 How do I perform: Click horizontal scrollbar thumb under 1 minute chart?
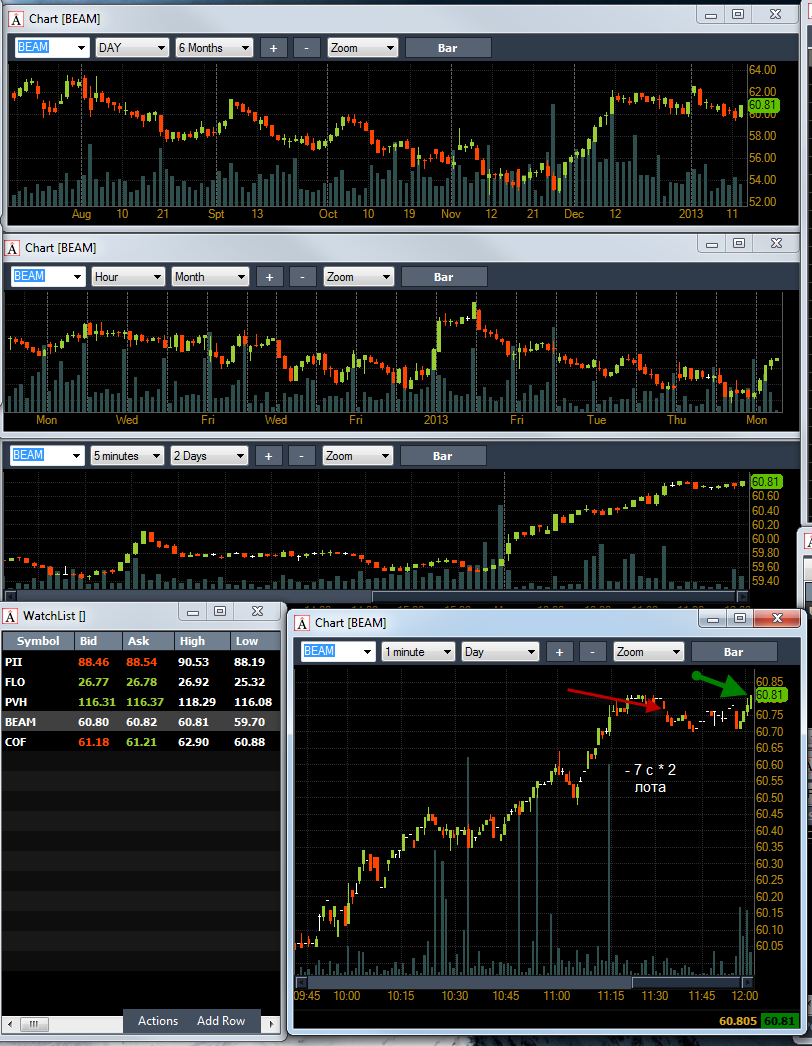pos(687,982)
